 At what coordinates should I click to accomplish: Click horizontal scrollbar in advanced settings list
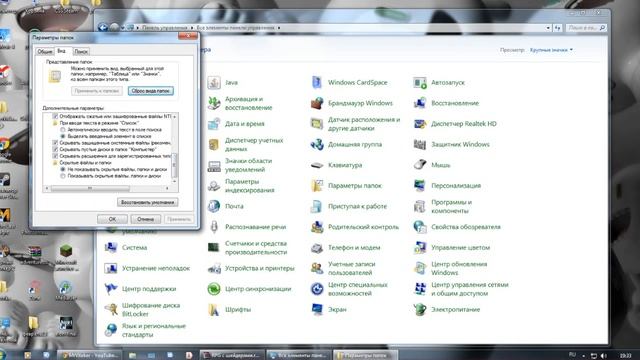click(90, 188)
